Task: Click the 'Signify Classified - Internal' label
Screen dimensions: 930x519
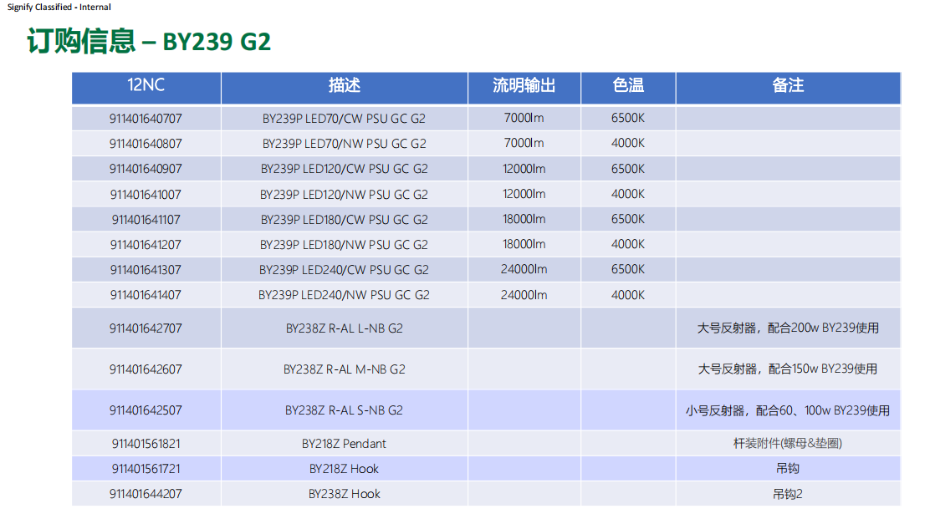Action: pos(59,7)
